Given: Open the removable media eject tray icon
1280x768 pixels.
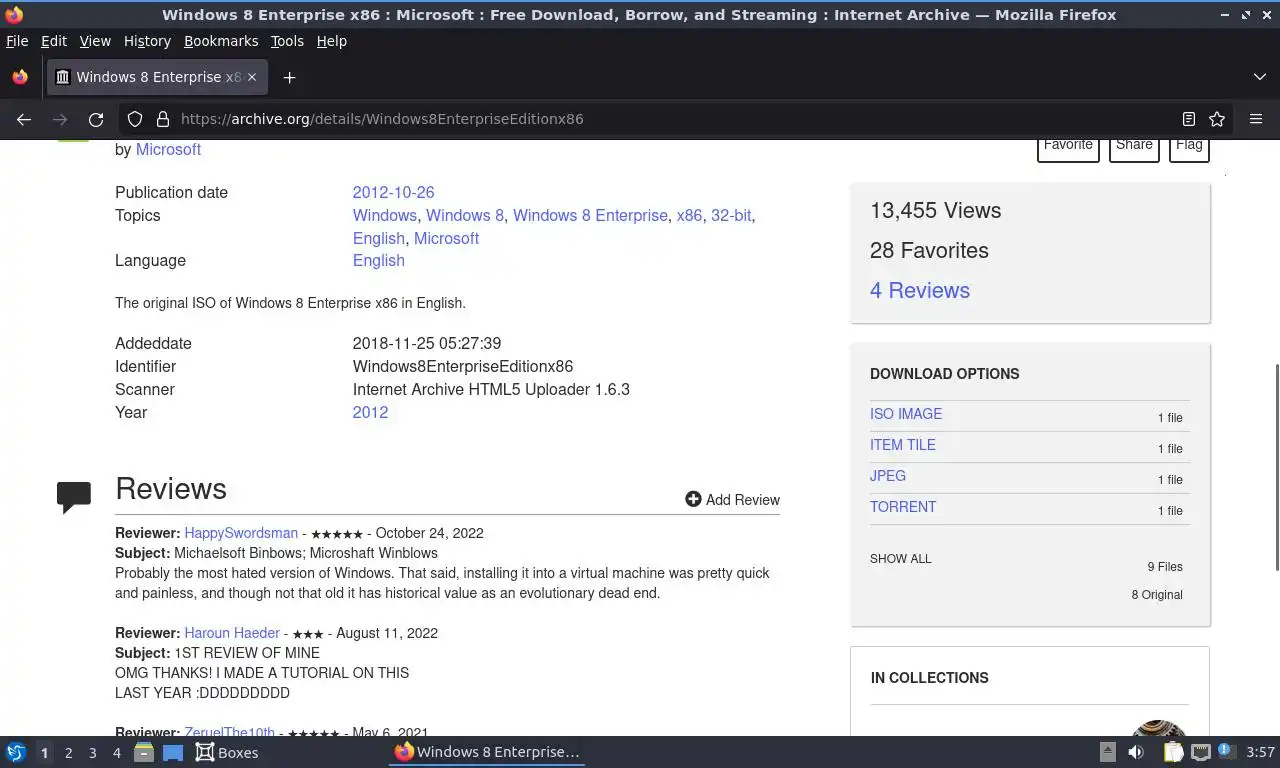Looking at the screenshot, I should (x=1108, y=752).
